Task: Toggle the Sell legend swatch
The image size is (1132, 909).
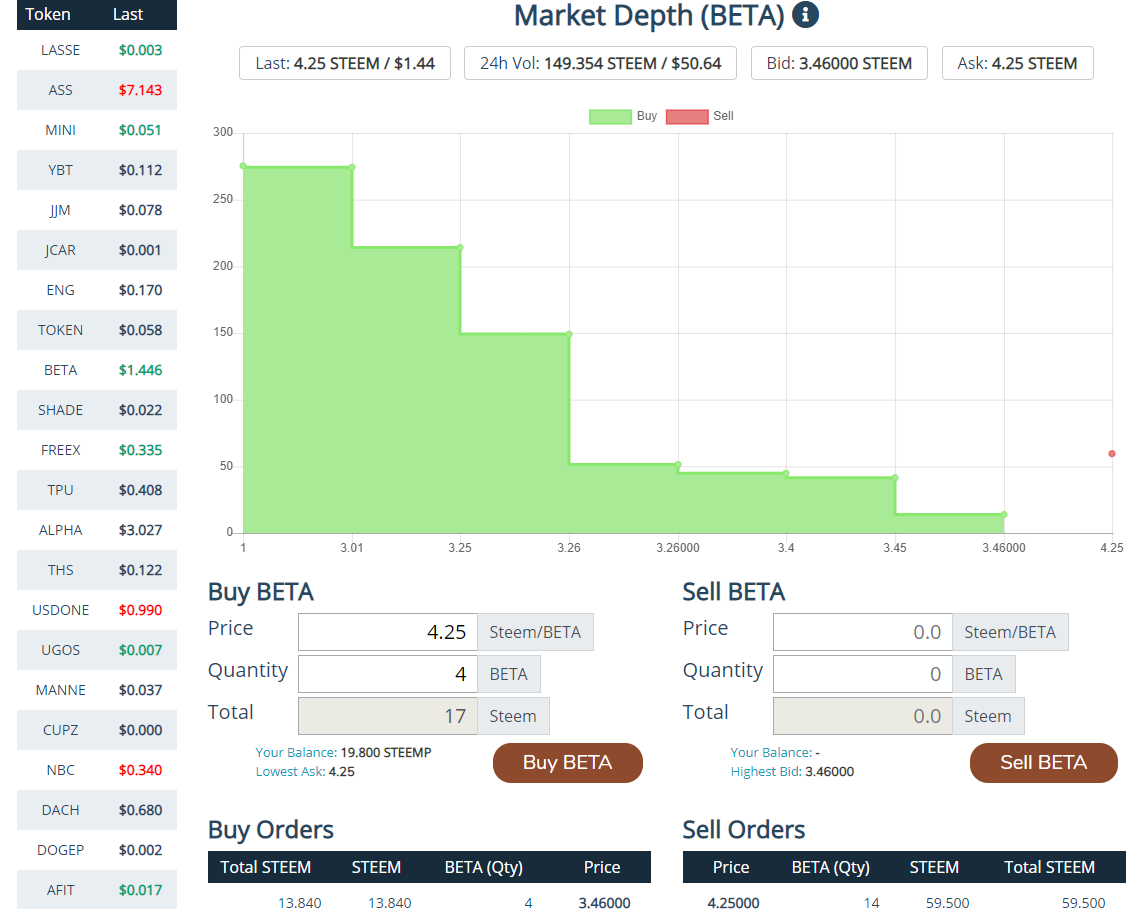Action: coord(687,116)
